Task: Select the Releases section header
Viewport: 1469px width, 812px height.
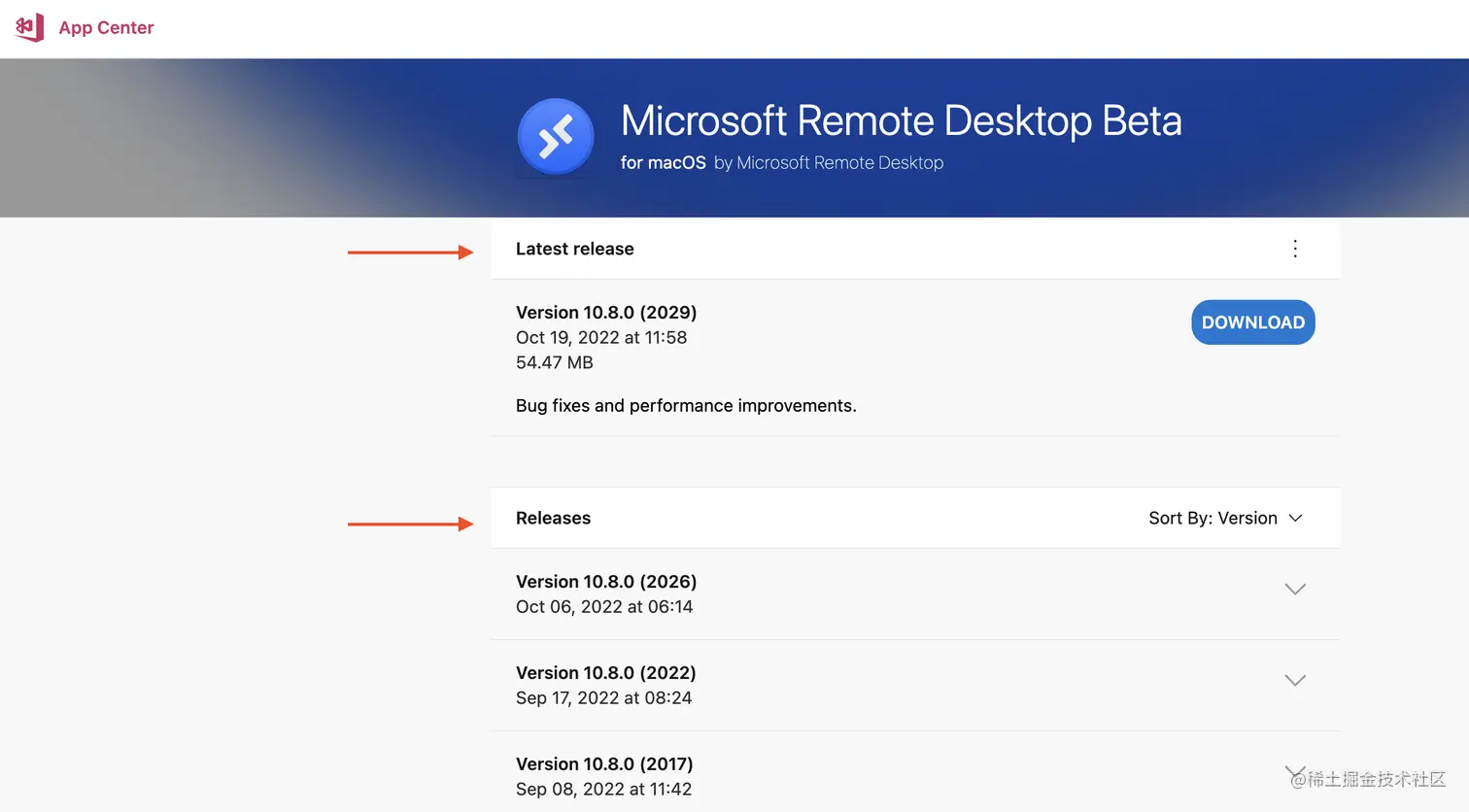Action: [553, 518]
